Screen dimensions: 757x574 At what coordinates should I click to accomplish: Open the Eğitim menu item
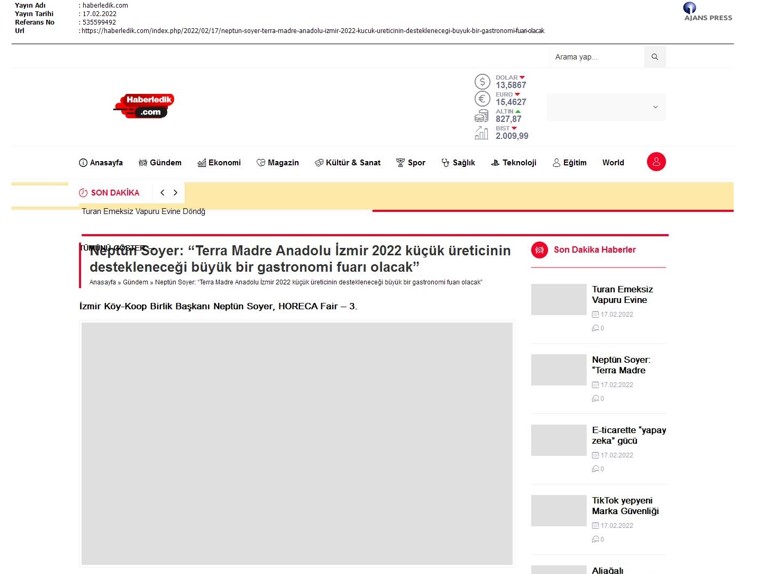569,163
